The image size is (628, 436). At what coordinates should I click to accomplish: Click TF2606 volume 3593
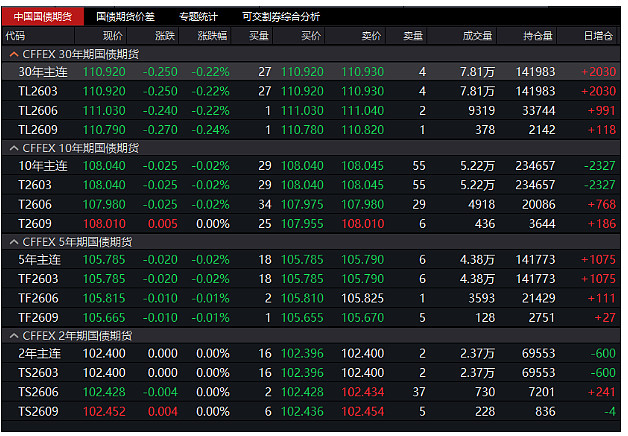[482, 298]
